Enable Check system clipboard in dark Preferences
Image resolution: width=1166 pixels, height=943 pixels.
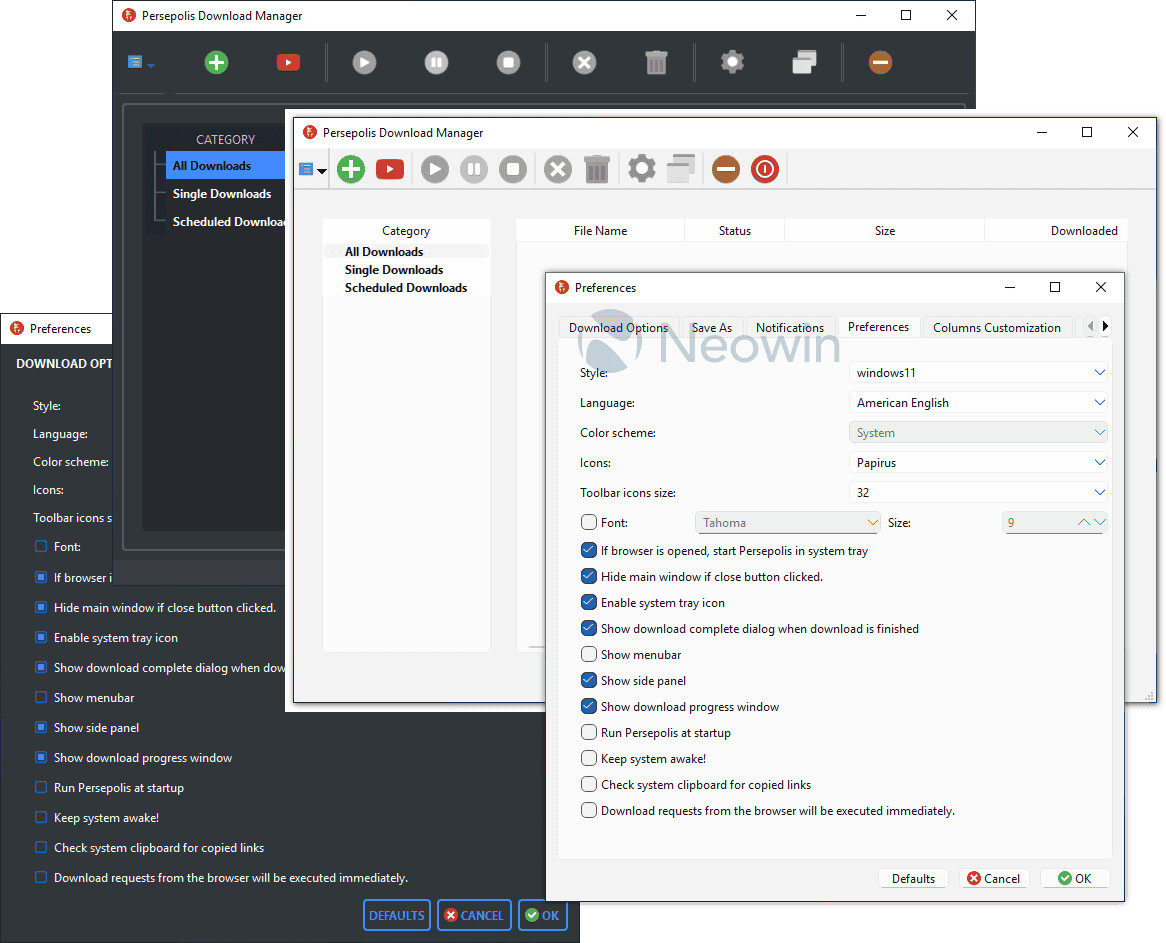(42, 847)
